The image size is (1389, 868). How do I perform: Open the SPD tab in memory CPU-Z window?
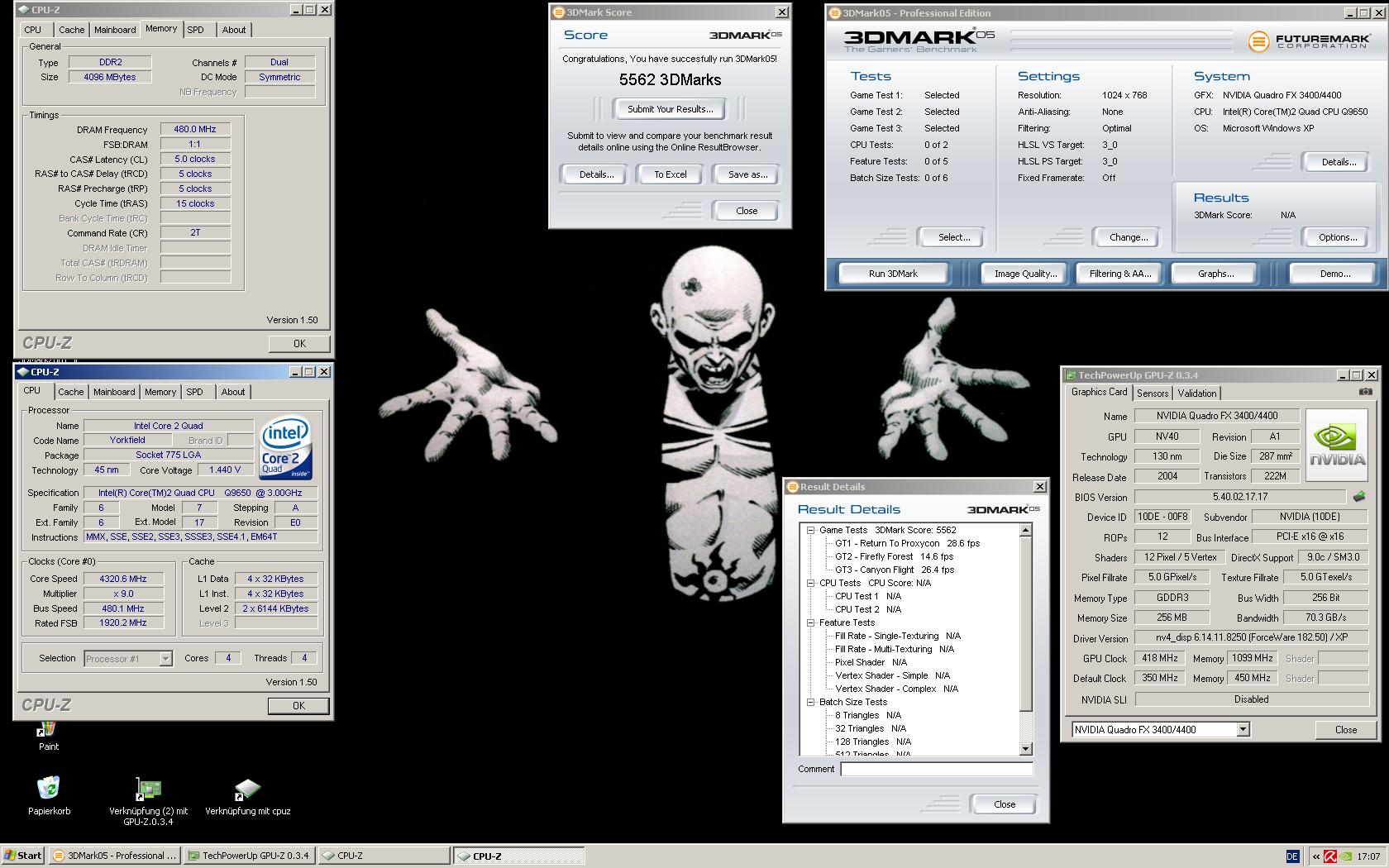[x=195, y=30]
